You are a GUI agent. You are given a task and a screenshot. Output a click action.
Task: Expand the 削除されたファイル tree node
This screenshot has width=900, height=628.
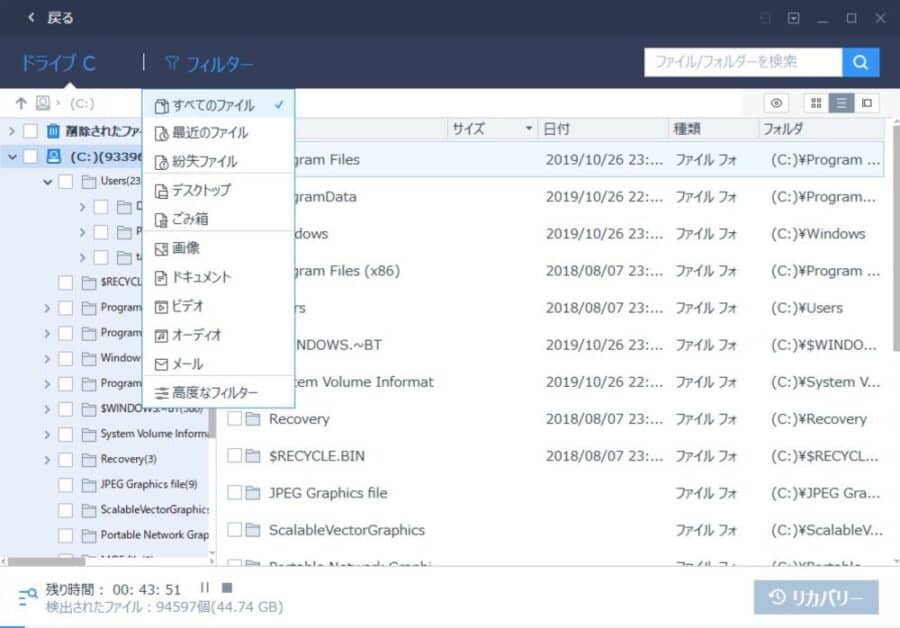[11, 131]
